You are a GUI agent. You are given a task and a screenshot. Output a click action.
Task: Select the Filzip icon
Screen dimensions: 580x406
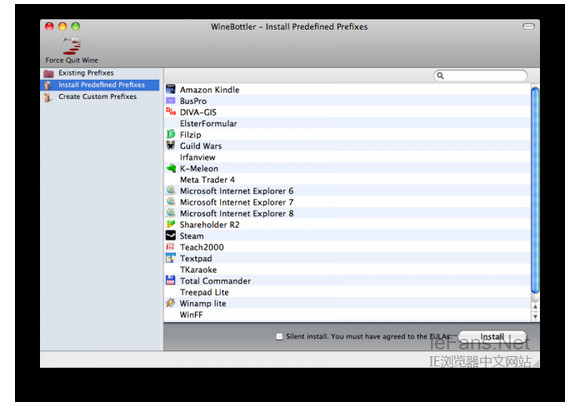(x=171, y=134)
